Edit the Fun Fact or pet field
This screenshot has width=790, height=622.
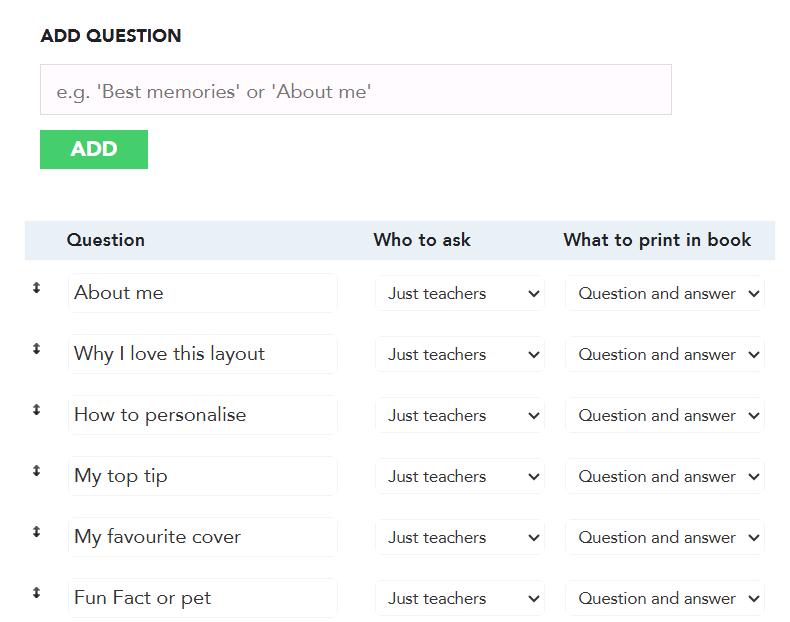click(x=202, y=599)
